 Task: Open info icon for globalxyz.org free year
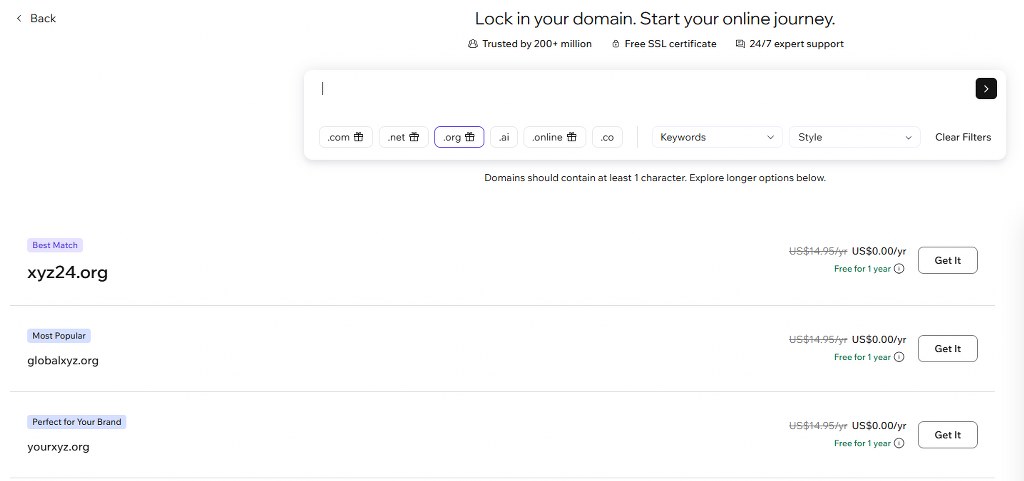click(899, 357)
